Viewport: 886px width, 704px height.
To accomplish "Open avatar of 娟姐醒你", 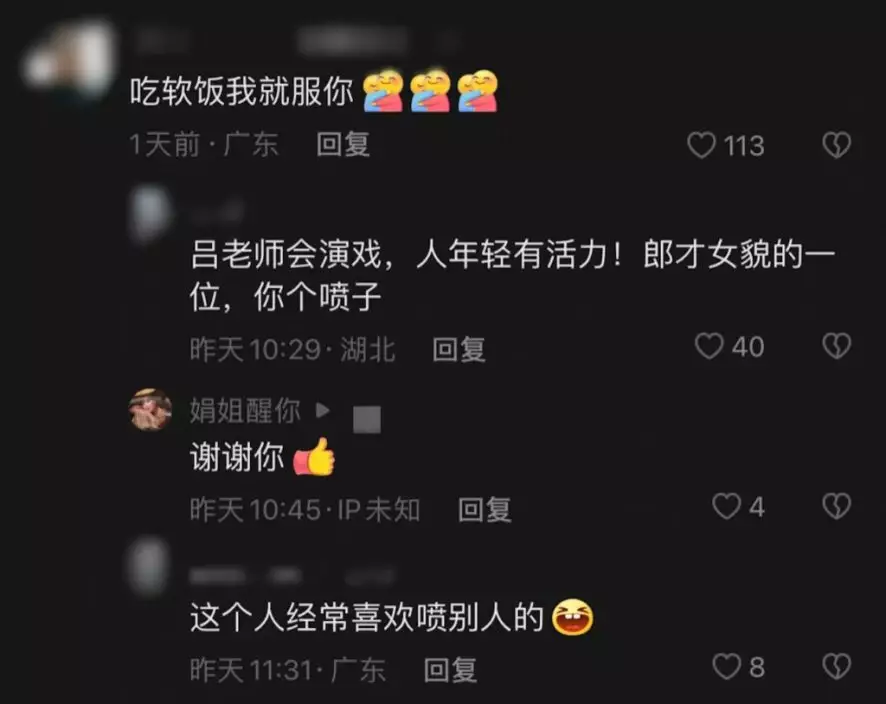I will point(150,410).
